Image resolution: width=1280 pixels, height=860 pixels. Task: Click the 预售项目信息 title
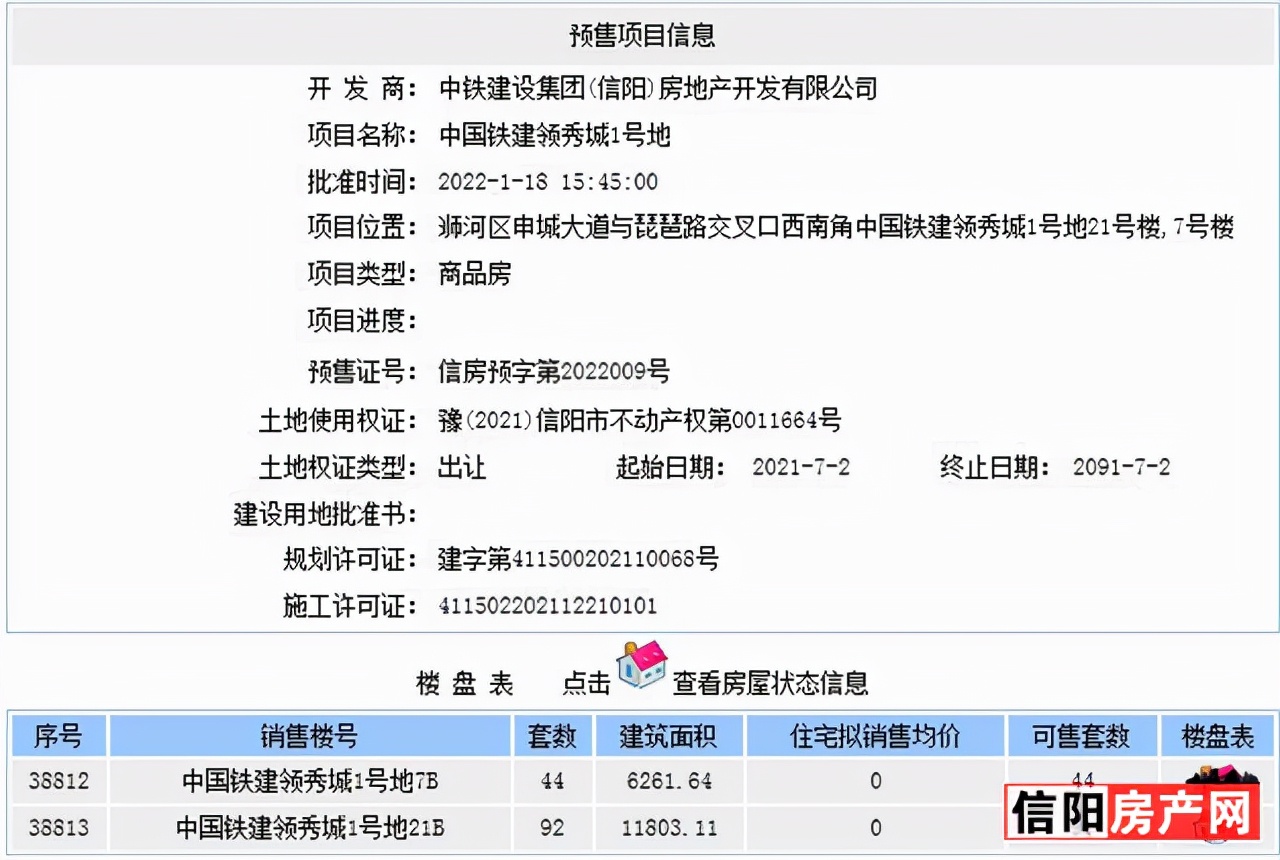643,37
